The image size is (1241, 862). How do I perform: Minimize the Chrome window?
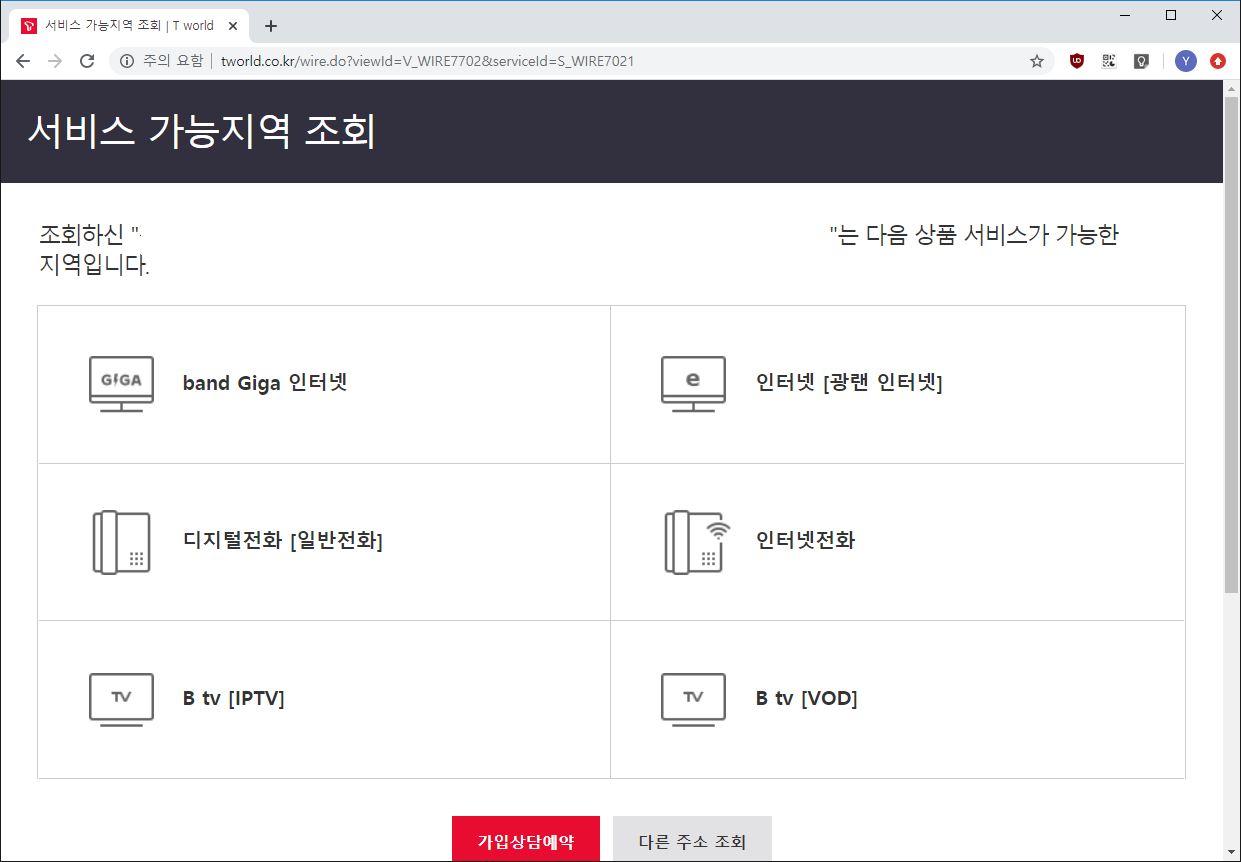[x=1125, y=15]
